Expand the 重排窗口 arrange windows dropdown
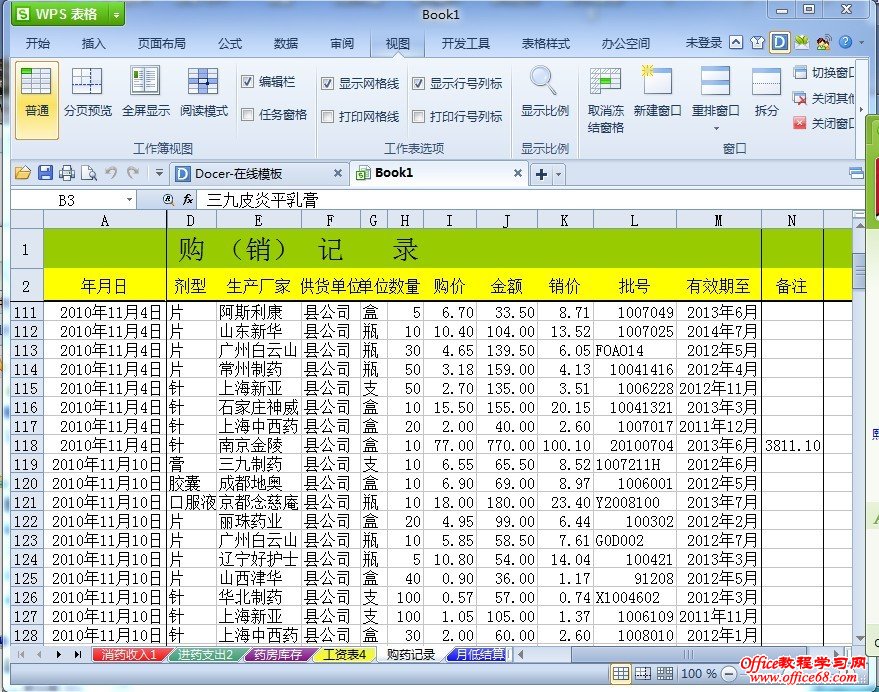This screenshot has height=692, width=879. tap(716, 128)
